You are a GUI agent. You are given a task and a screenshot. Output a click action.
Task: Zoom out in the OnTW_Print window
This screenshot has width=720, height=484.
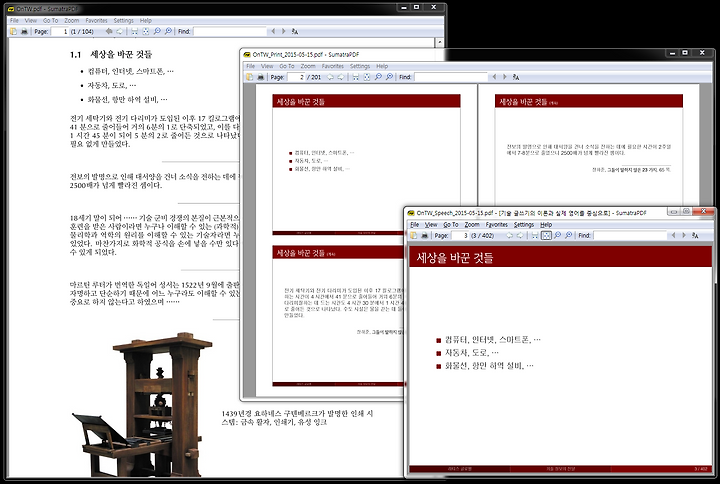pyautogui.click(x=378, y=77)
